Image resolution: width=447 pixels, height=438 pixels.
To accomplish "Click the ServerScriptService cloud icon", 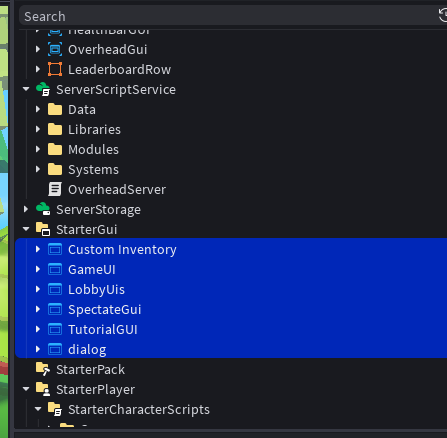I will pos(43,89).
